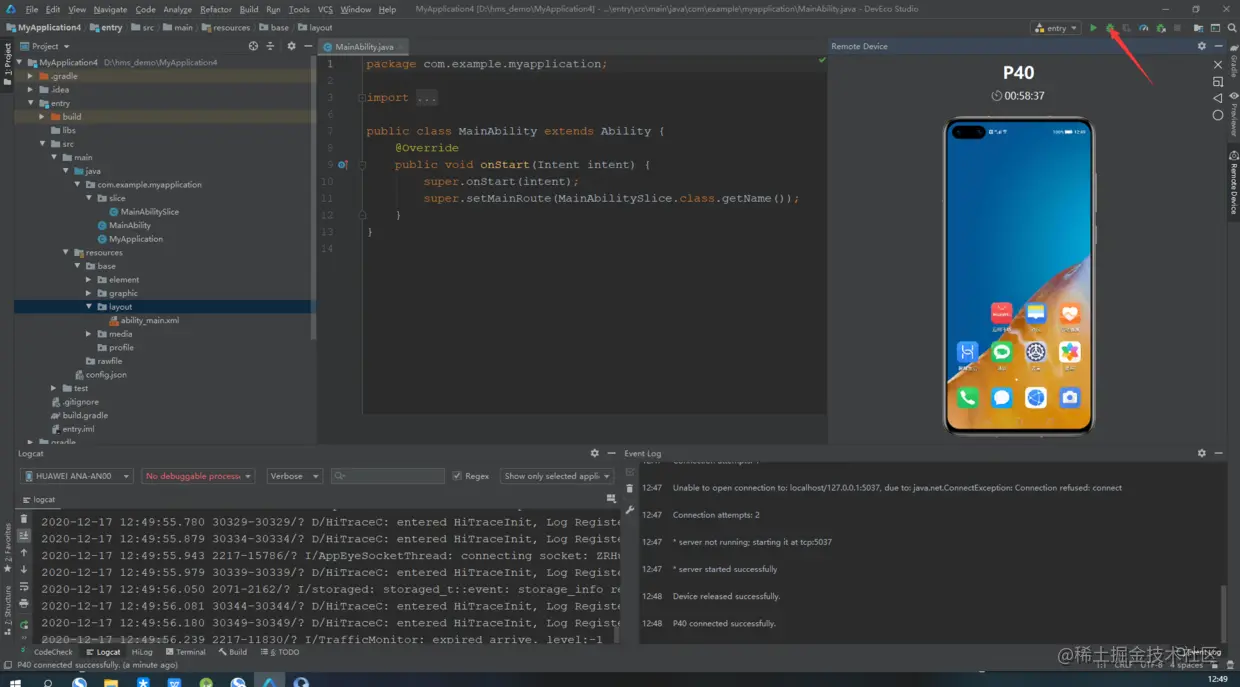1240x687 pixels.
Task: Open the profiler gauge icon in the toolbar
Action: 1143,28
